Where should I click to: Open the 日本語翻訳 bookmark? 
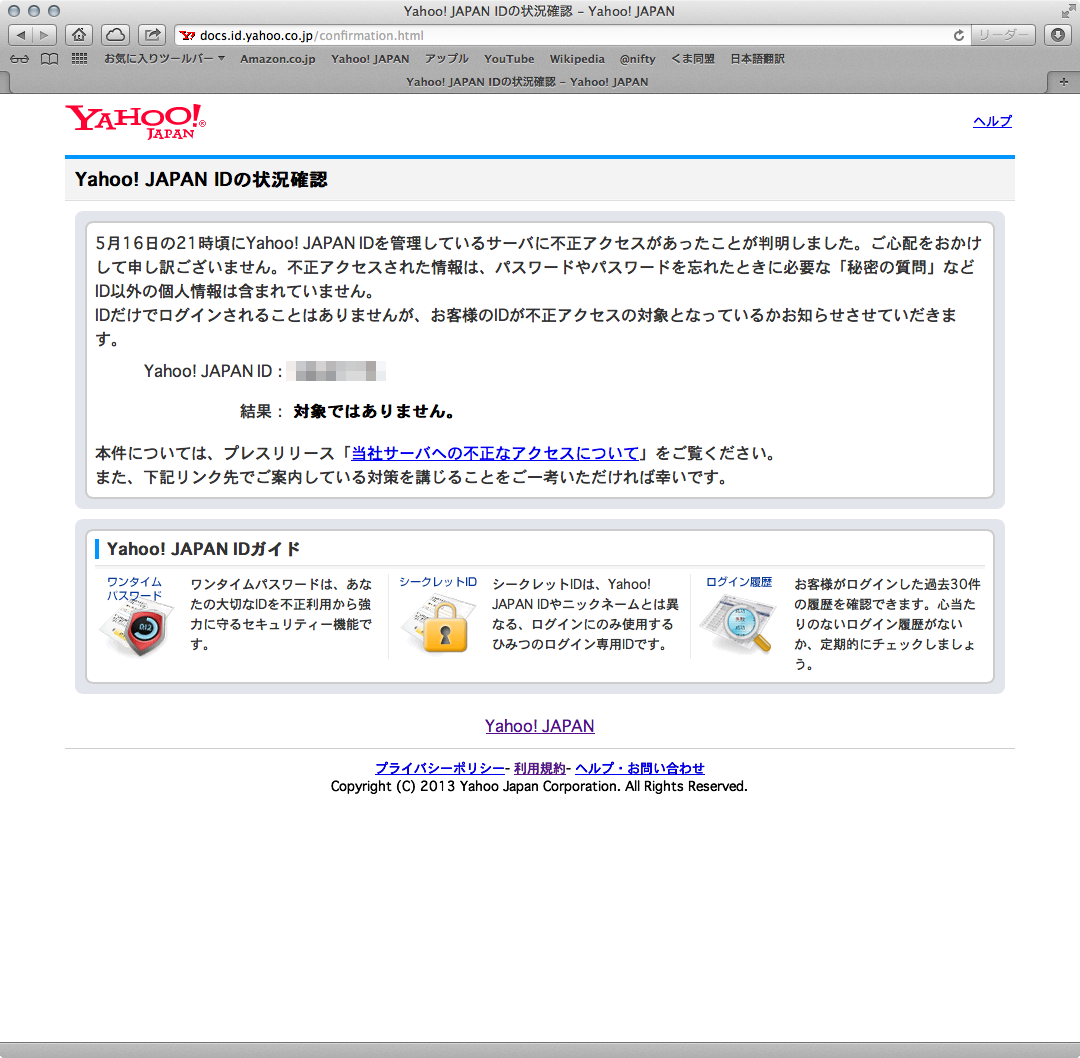[x=757, y=59]
